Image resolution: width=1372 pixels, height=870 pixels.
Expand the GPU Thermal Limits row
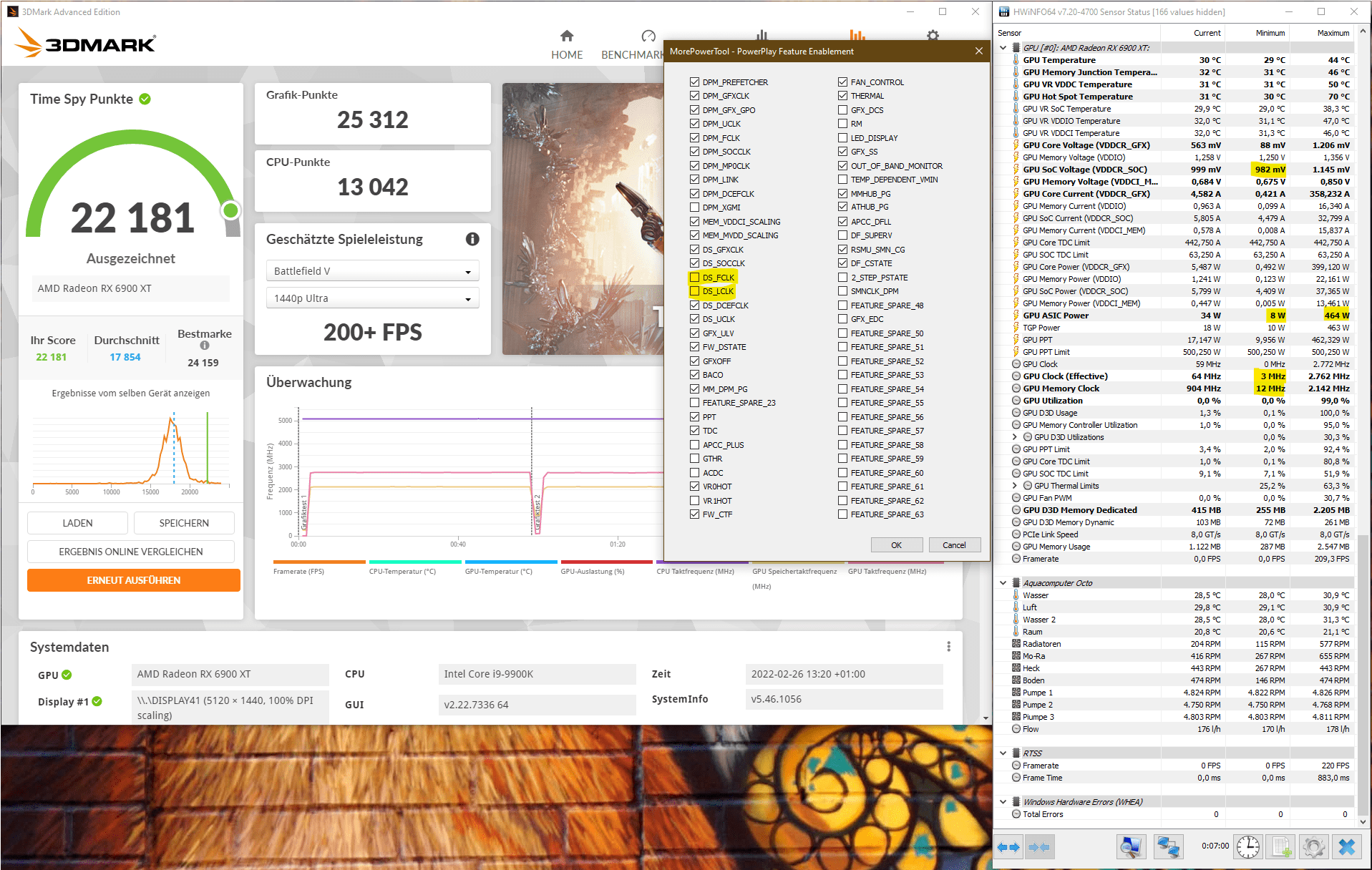[1014, 486]
